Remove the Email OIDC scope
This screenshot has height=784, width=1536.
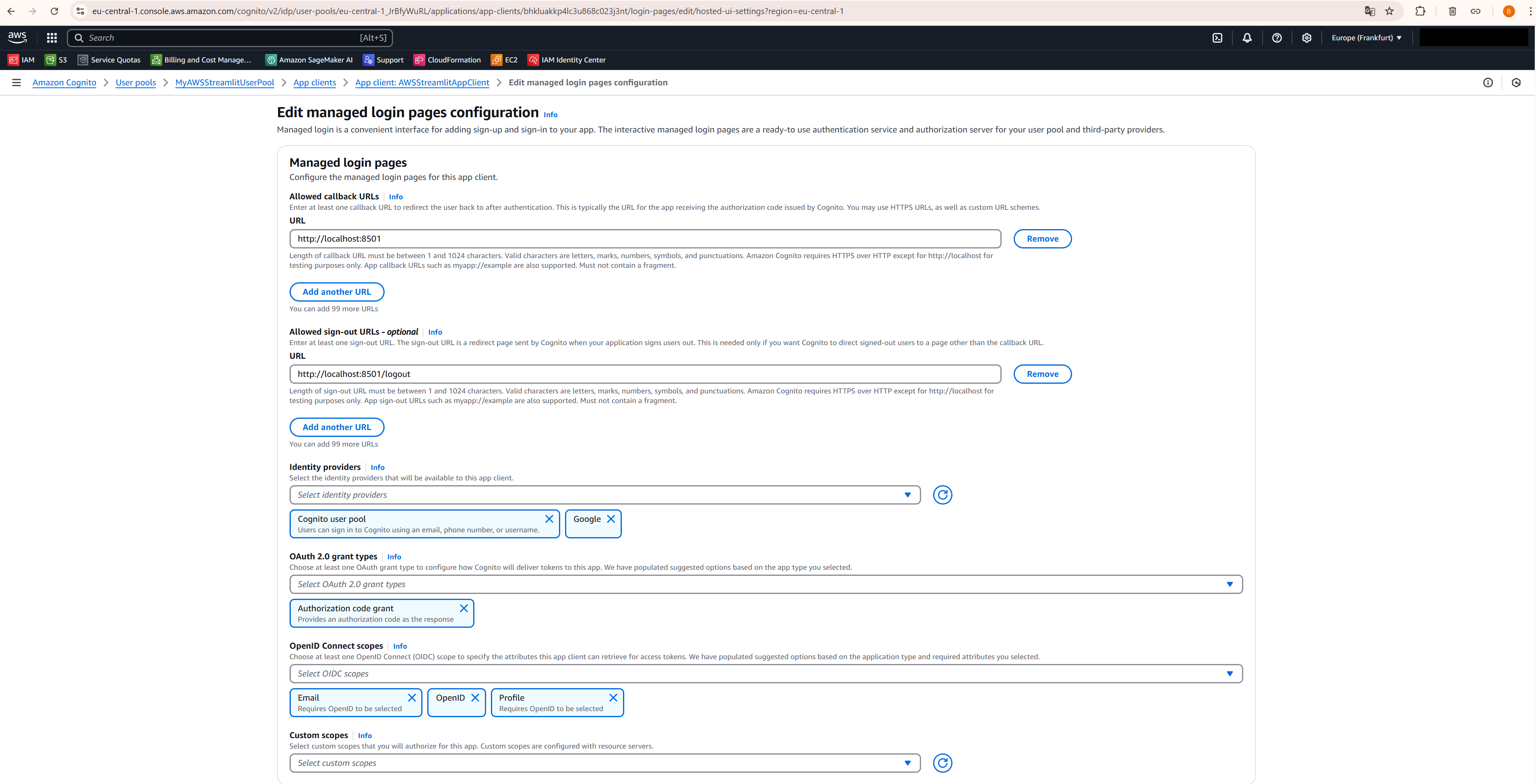click(x=412, y=697)
